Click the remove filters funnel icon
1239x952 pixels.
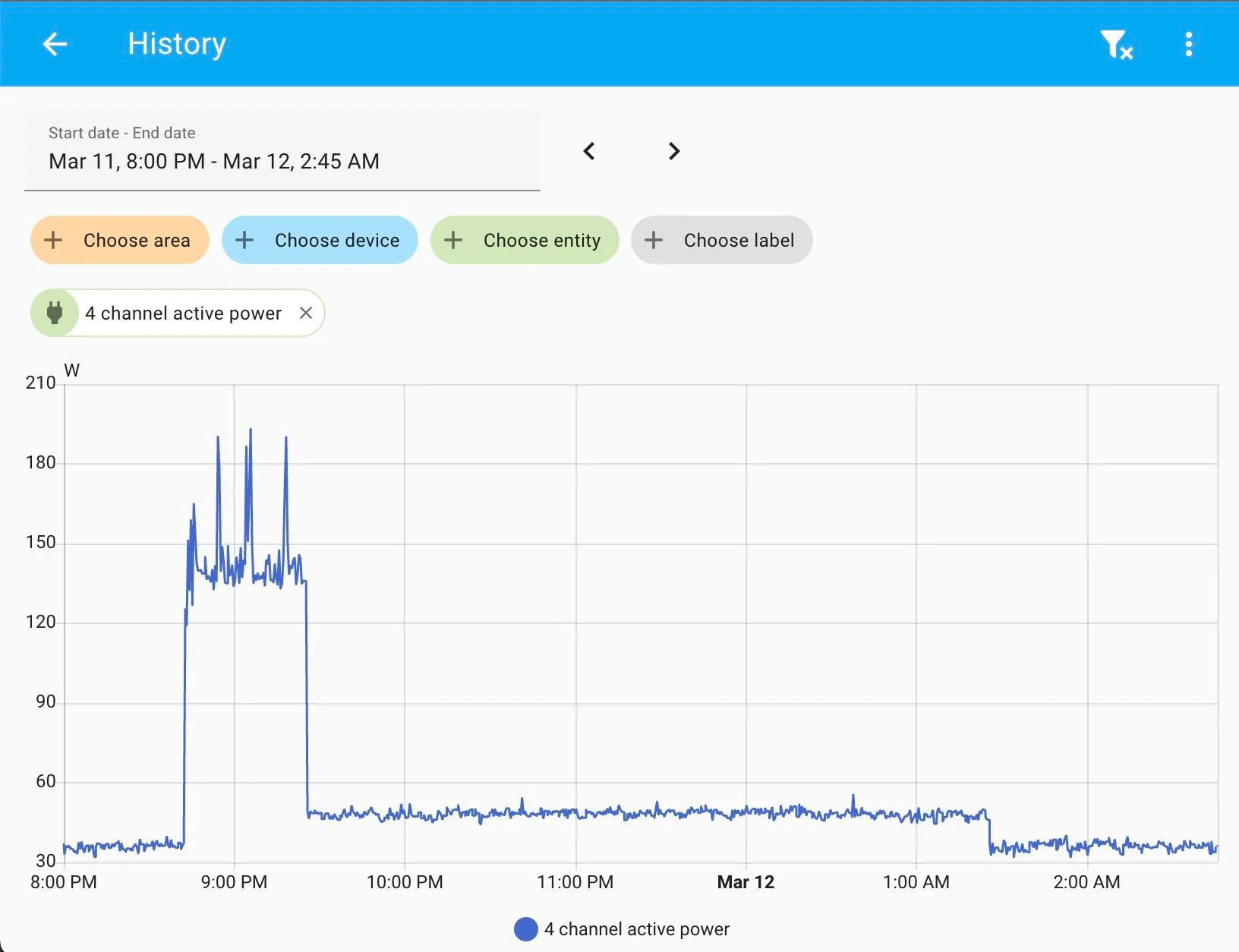(x=1115, y=45)
